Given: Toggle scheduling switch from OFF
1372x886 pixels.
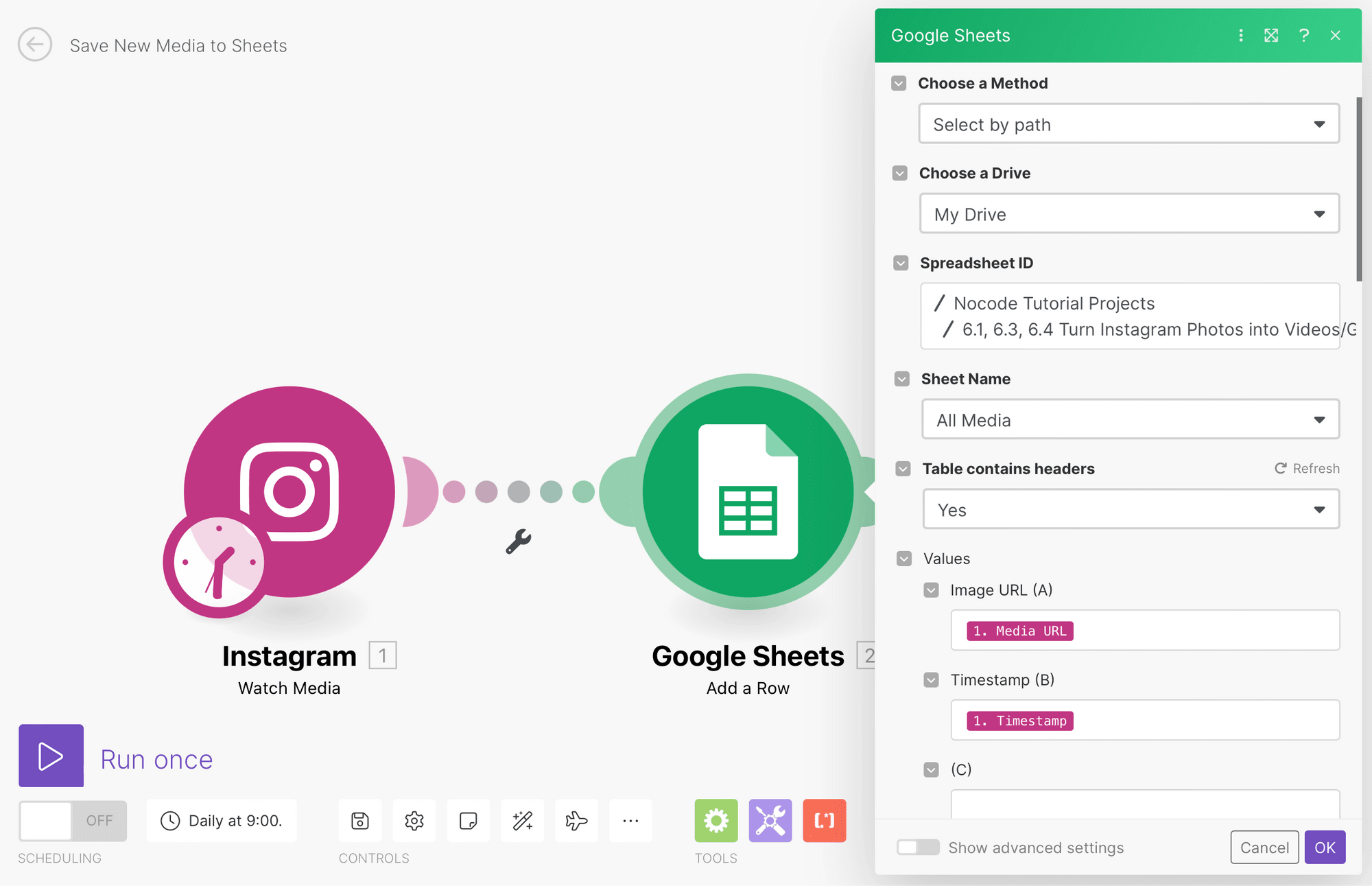Looking at the screenshot, I should (x=73, y=821).
